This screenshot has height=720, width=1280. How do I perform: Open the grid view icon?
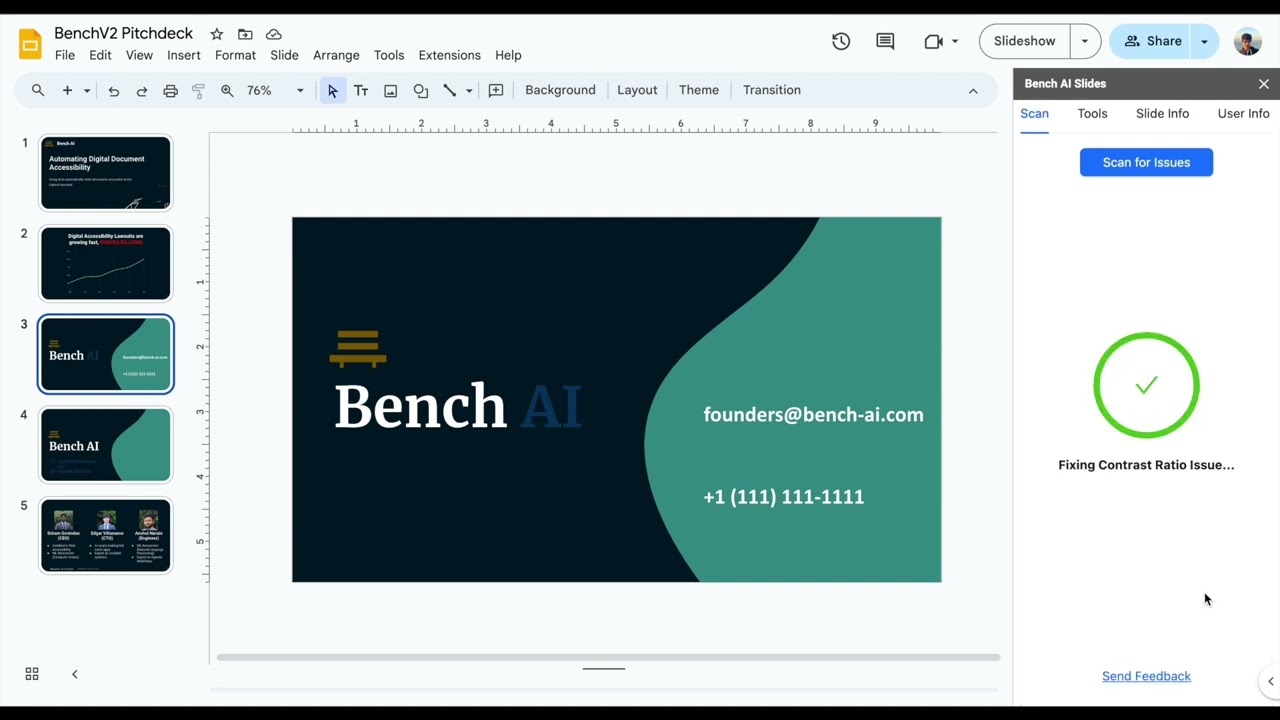point(32,674)
